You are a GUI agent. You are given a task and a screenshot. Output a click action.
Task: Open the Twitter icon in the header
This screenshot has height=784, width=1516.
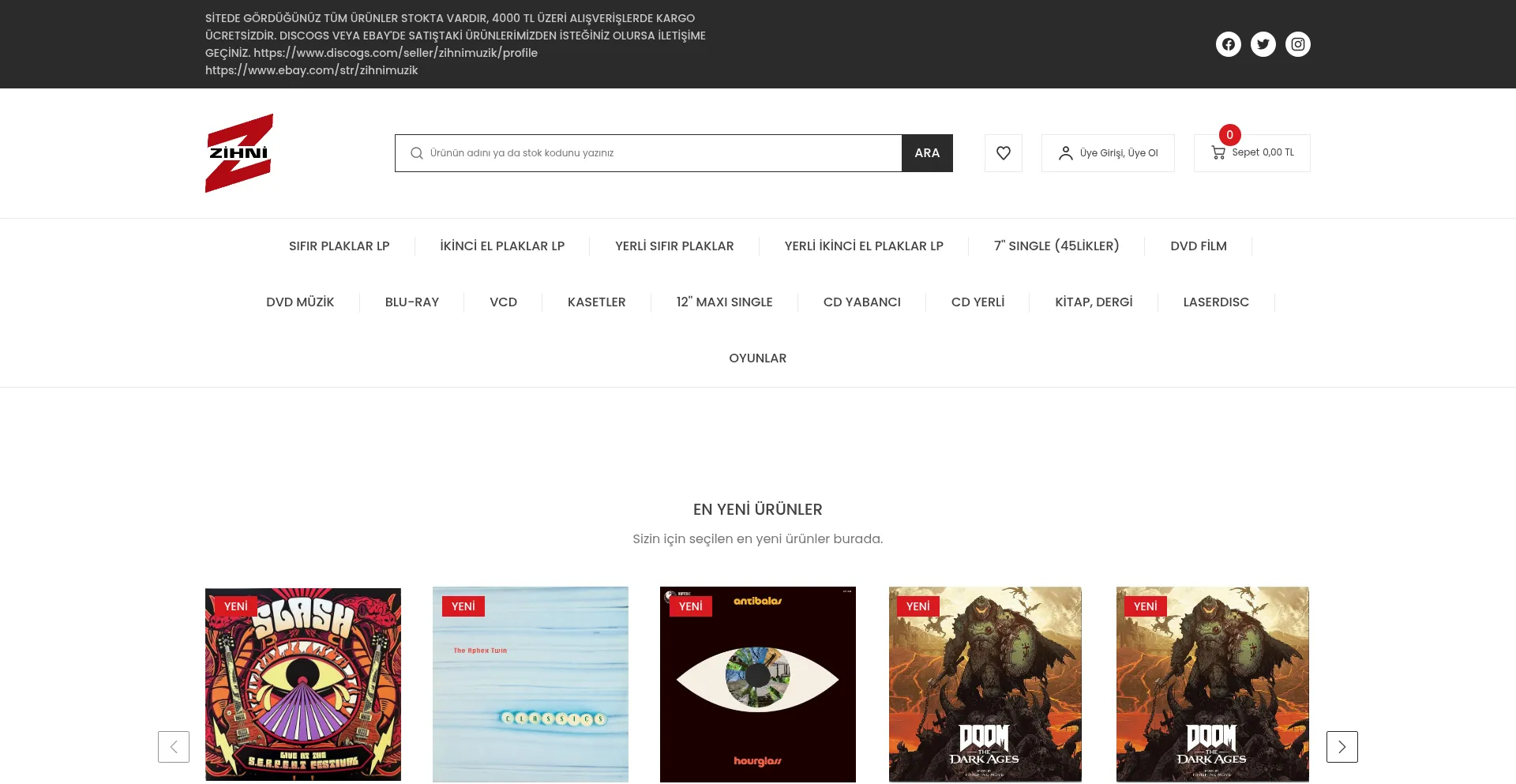(x=1263, y=44)
